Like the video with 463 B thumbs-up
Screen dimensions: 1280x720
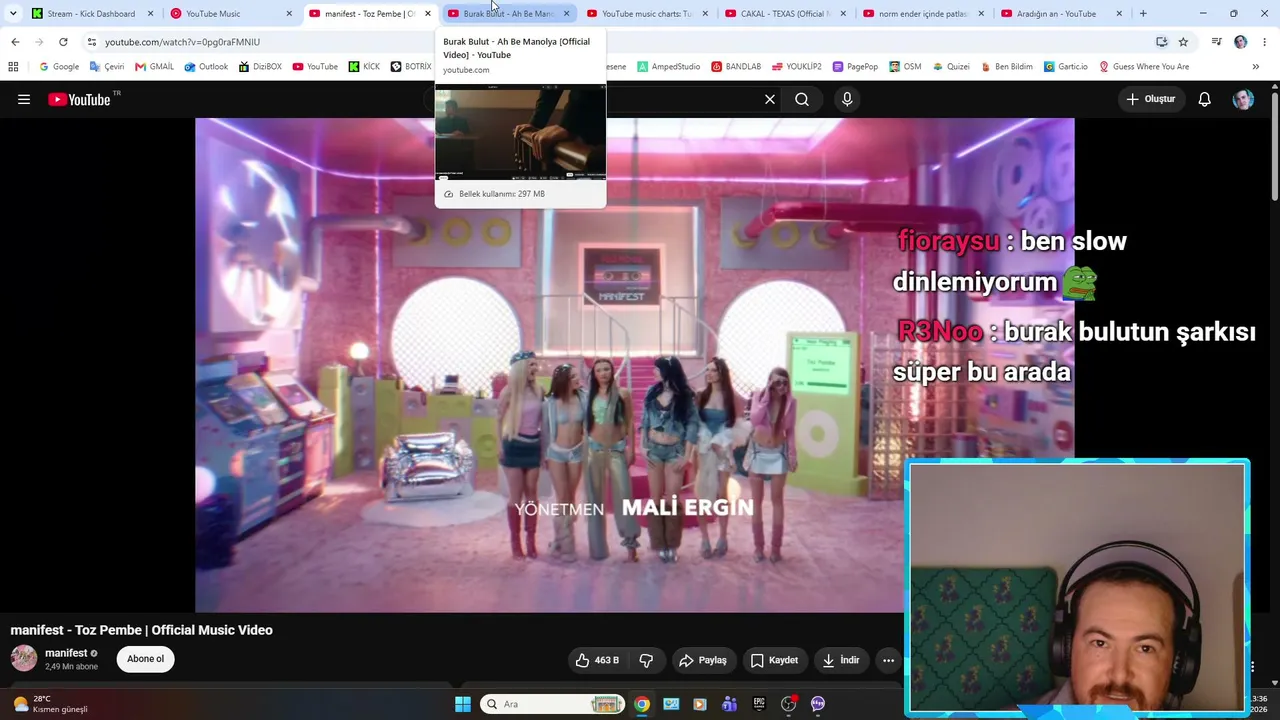(597, 660)
